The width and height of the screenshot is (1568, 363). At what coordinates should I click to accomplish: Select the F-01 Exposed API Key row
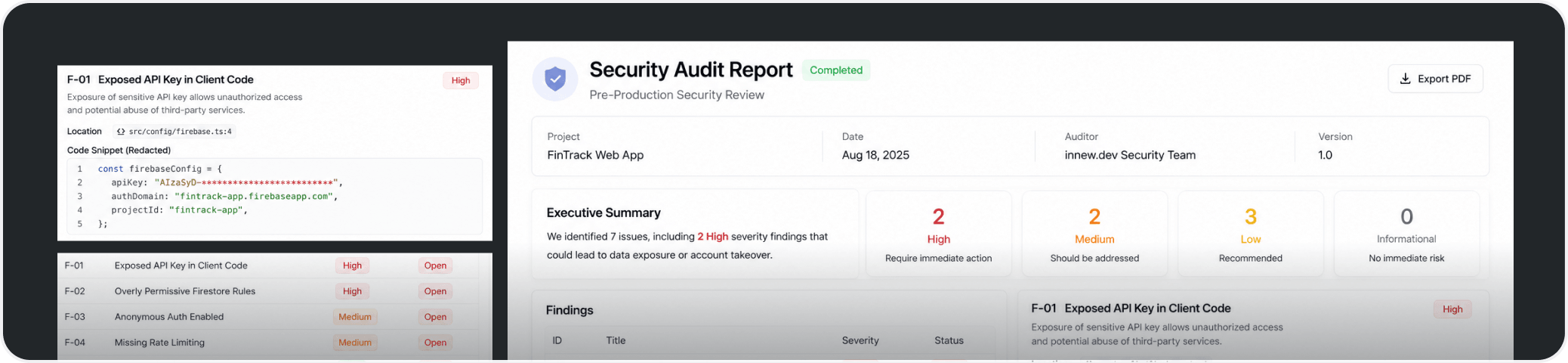click(268, 265)
